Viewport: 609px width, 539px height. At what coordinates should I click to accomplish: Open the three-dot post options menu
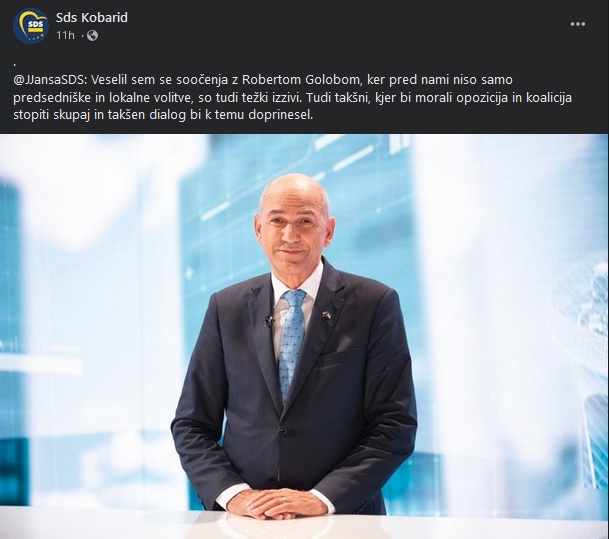pos(578,24)
